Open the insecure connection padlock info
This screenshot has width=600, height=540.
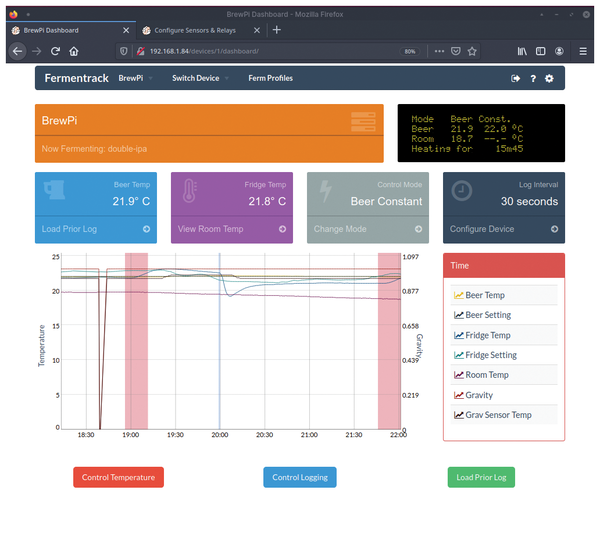click(140, 51)
